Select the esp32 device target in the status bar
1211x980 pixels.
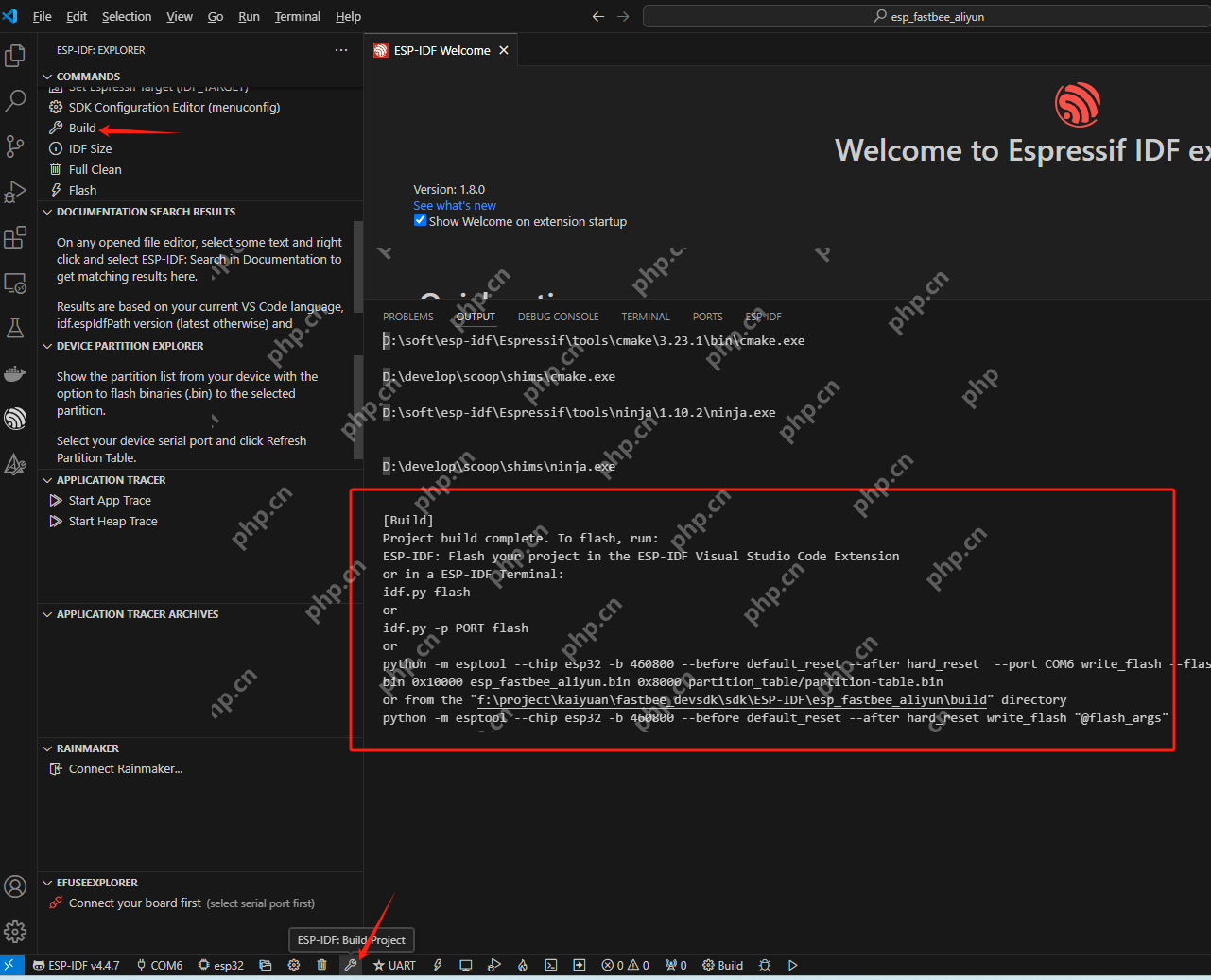tap(220, 965)
